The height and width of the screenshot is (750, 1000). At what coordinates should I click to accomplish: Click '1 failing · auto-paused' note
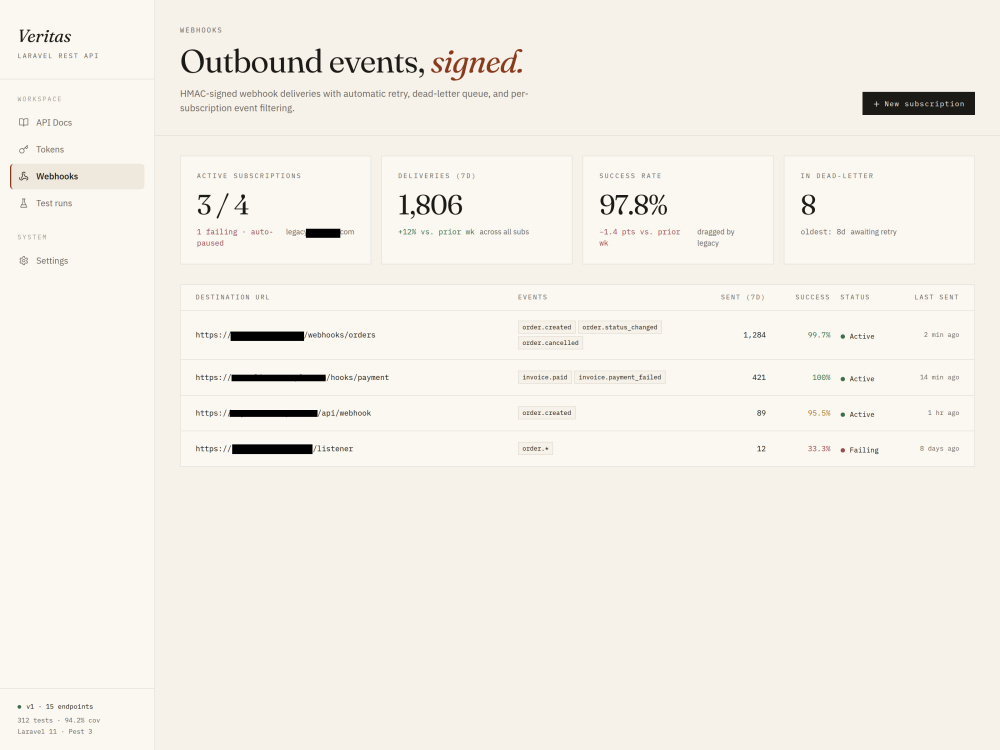click(x=235, y=237)
